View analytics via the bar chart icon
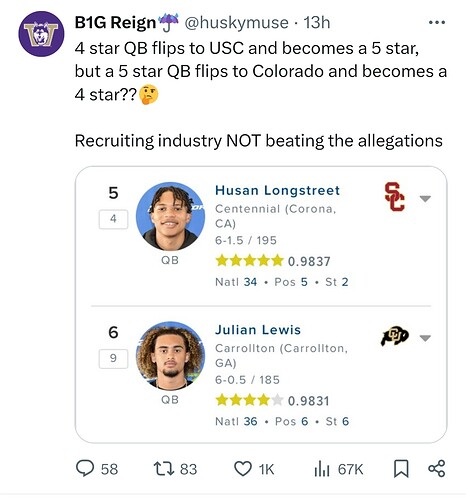 322,469
